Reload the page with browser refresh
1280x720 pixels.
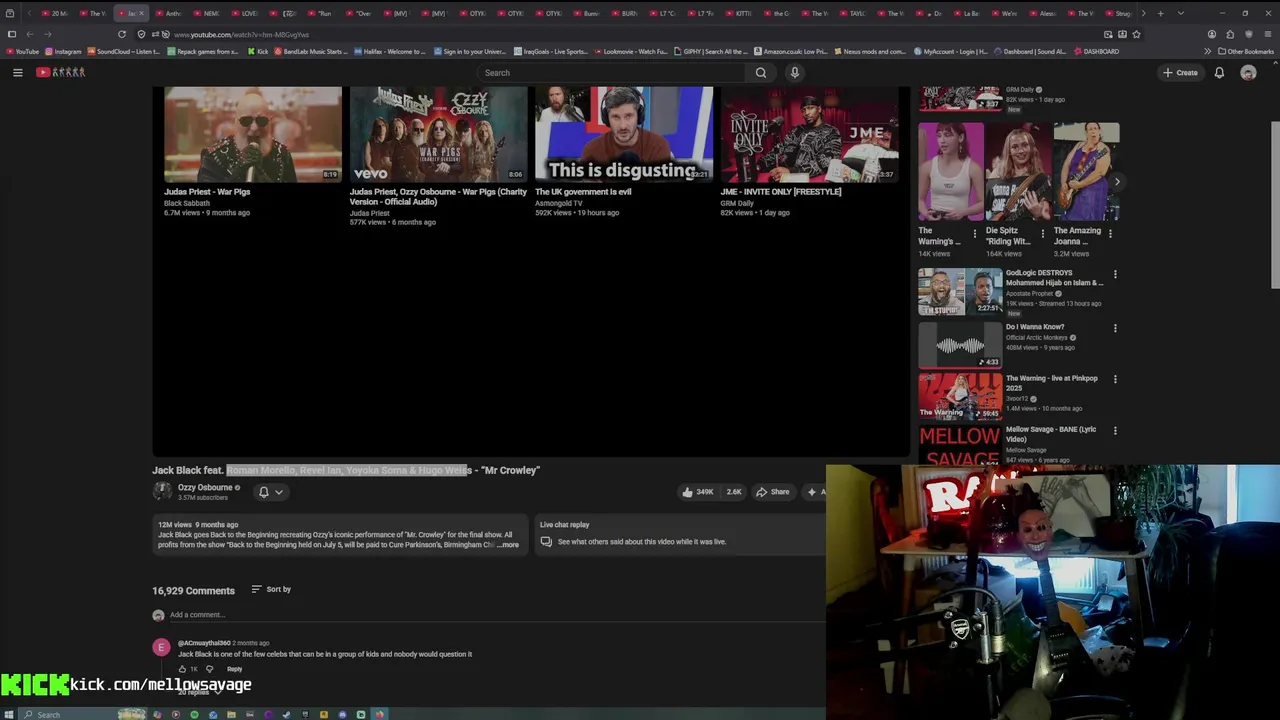pos(122,34)
